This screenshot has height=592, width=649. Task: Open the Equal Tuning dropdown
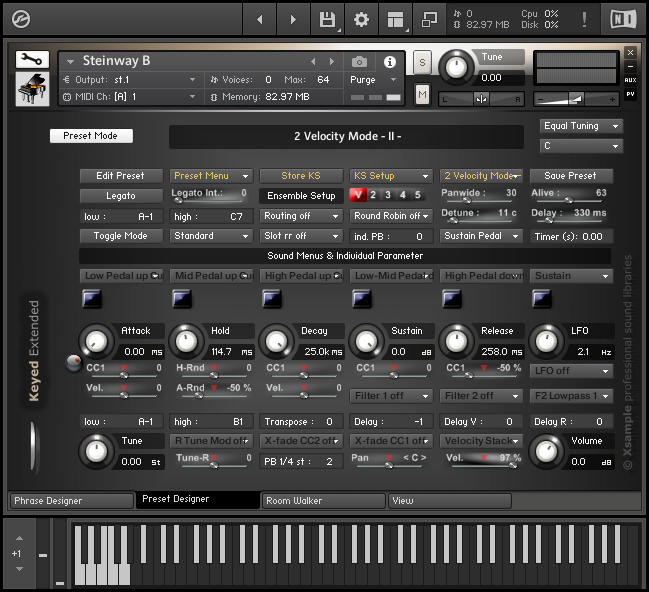(x=581, y=126)
